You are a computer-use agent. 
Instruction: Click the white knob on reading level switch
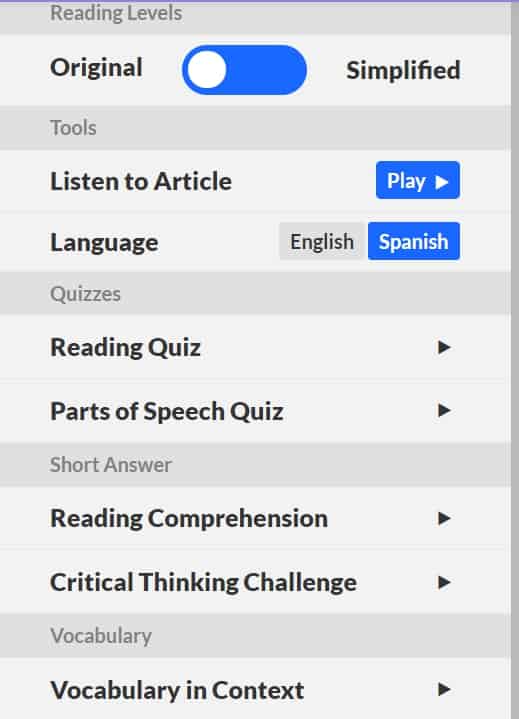pos(207,70)
